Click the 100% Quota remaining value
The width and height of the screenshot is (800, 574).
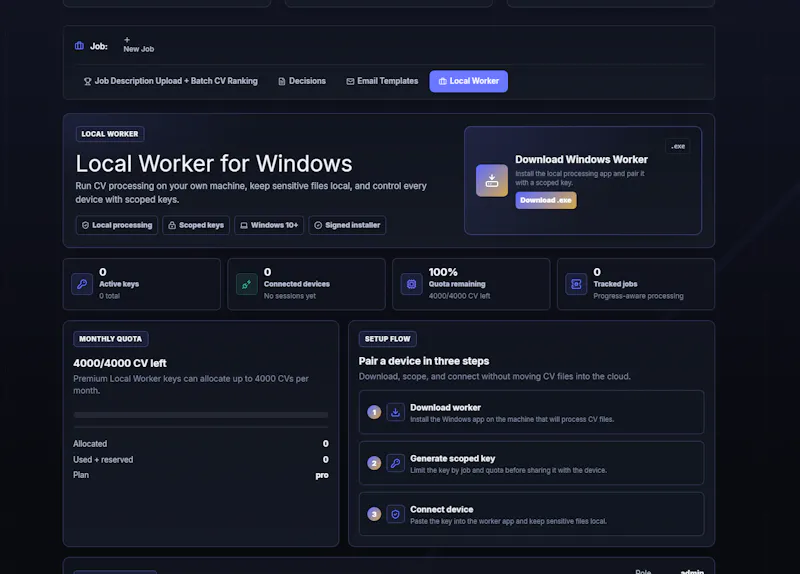(443, 272)
